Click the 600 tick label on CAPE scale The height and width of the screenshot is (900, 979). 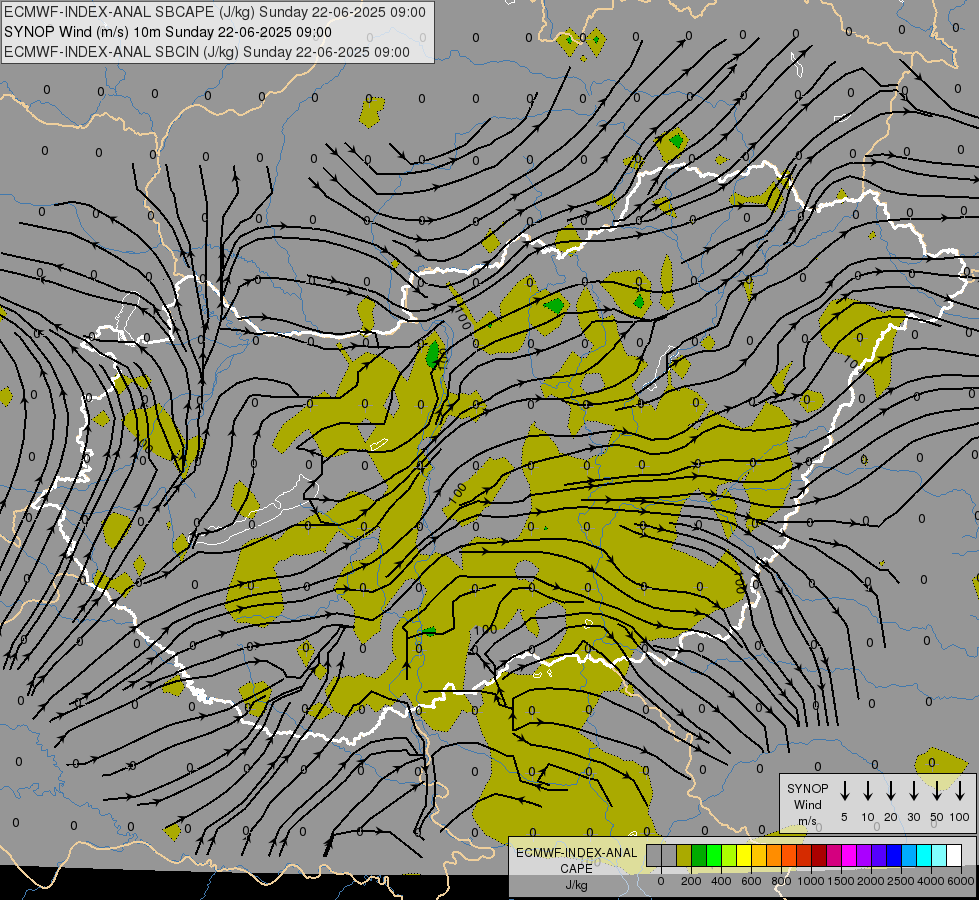pyautogui.click(x=751, y=881)
